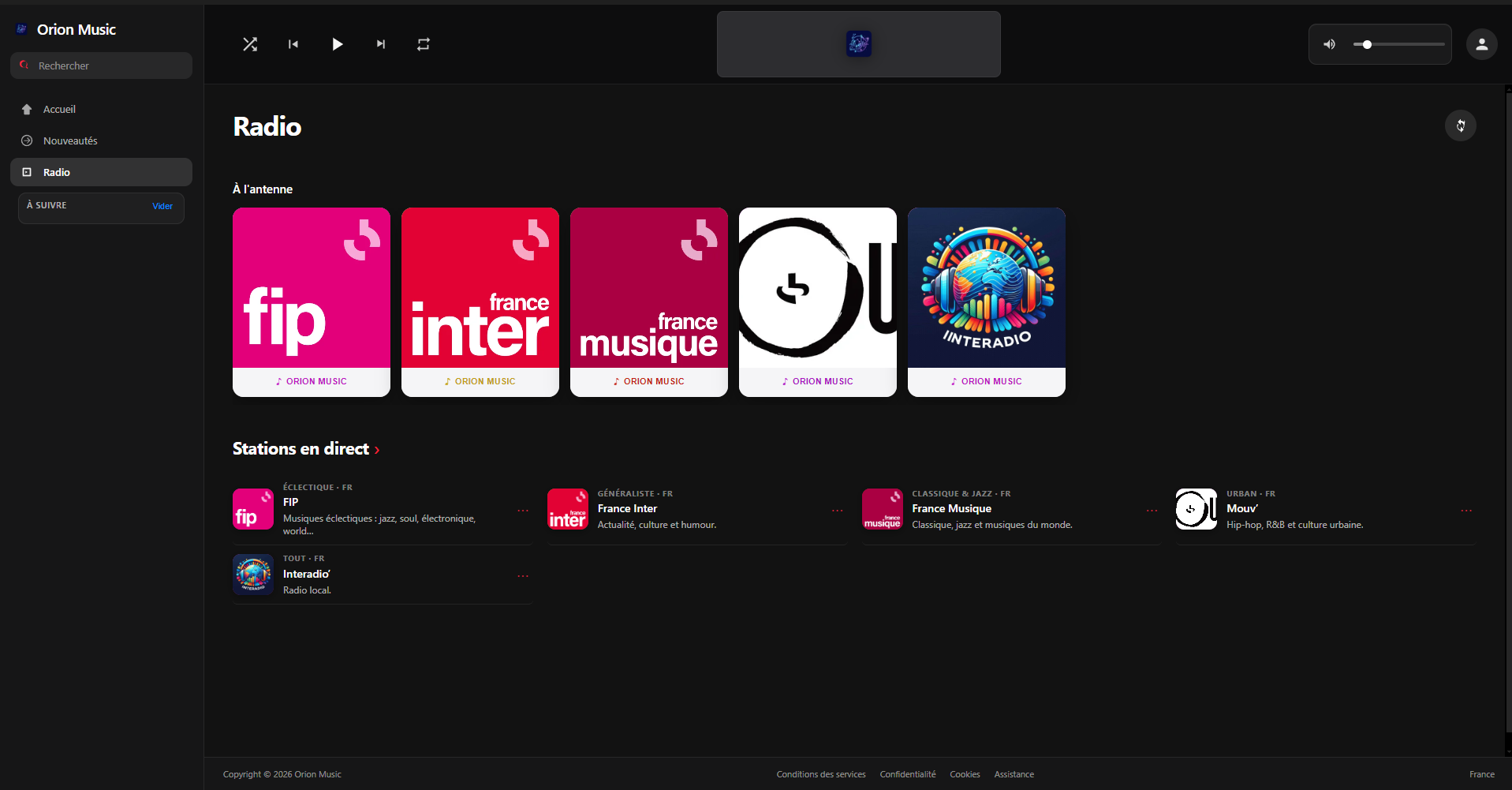The width and height of the screenshot is (1512, 790).
Task: Start playback with the play button
Action: pyautogui.click(x=337, y=44)
